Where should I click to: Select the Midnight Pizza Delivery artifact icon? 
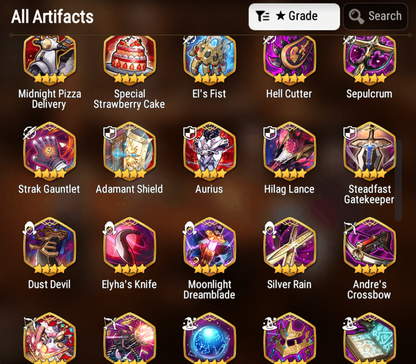point(49,59)
